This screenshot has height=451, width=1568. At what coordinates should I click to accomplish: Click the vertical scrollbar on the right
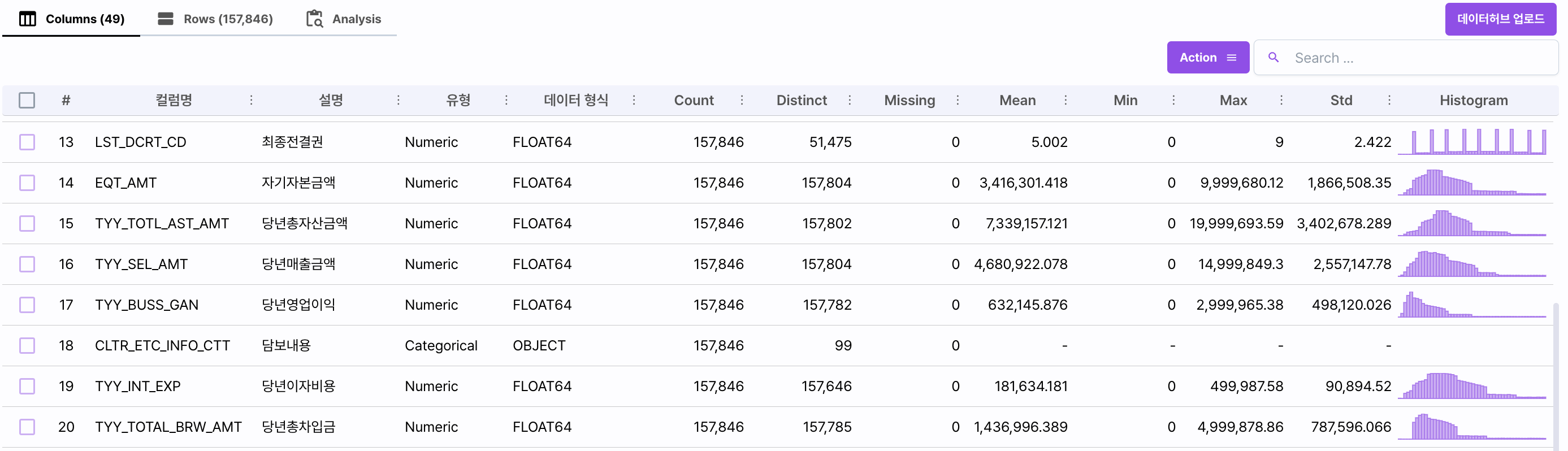click(x=1556, y=378)
